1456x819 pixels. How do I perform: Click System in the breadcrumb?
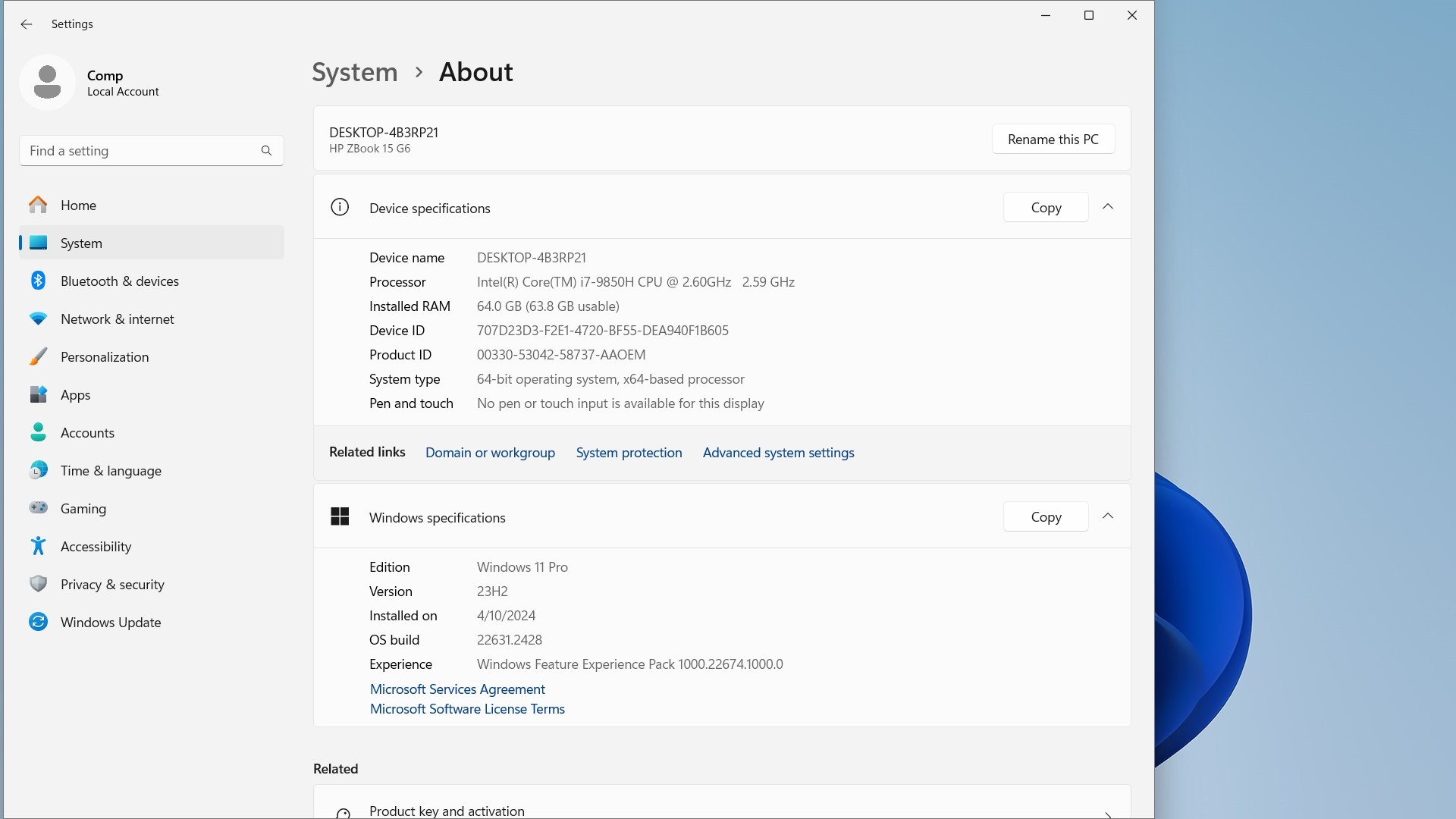click(355, 72)
